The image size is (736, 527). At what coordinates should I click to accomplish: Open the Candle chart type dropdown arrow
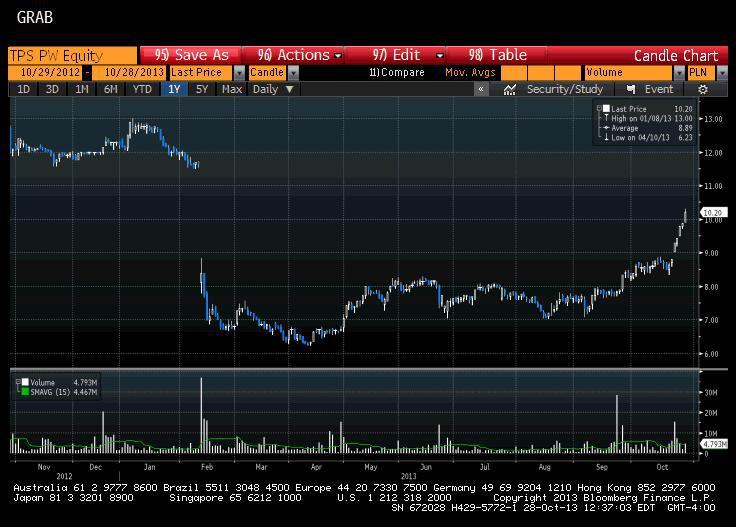pos(293,73)
